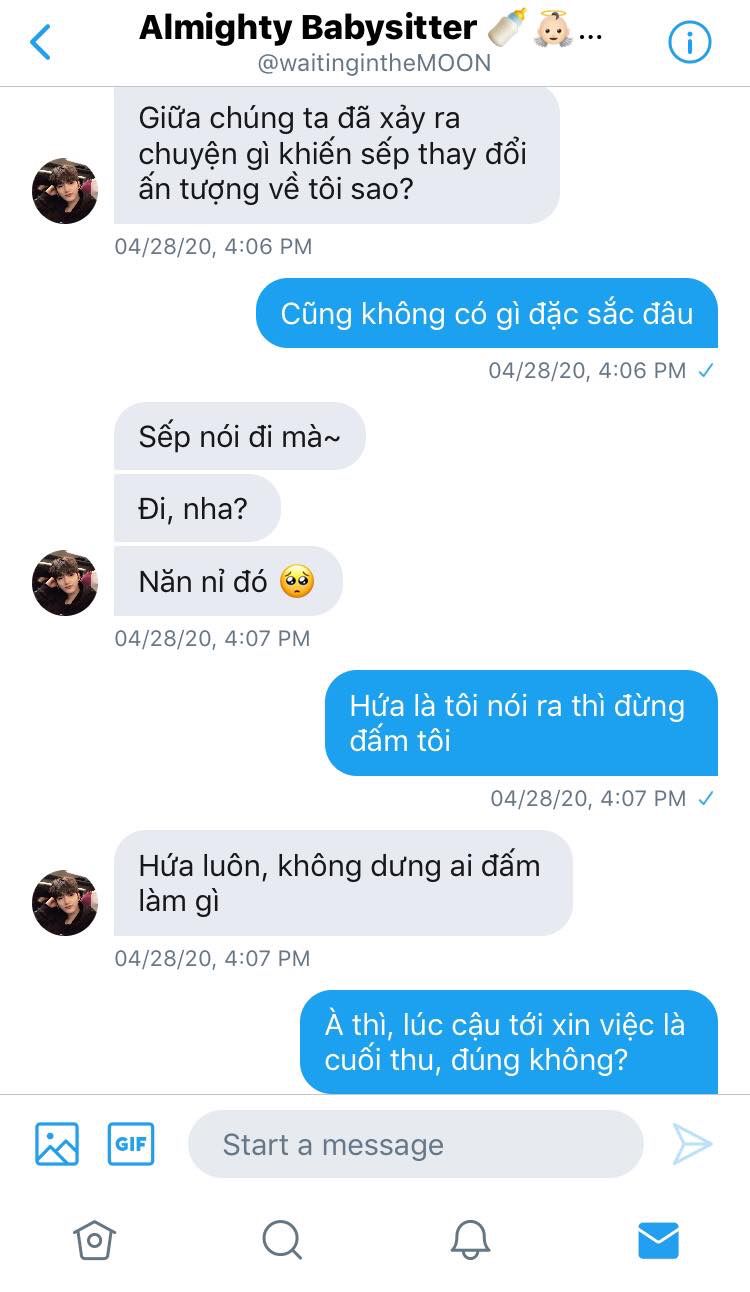The image size is (750, 1292).
Task: Tap avatar next to "Hứa luôn" message
Action: tap(65, 903)
